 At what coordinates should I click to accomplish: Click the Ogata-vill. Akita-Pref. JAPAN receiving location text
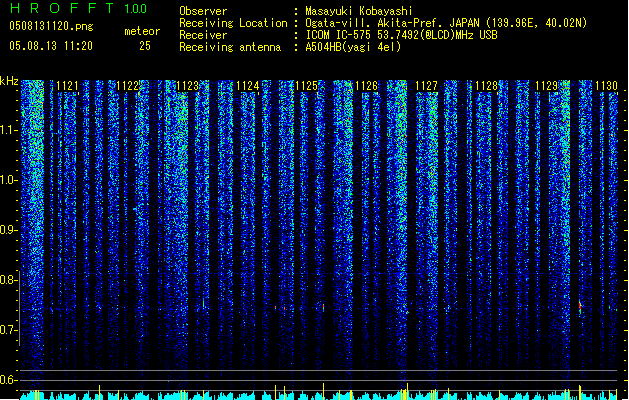click(x=446, y=23)
